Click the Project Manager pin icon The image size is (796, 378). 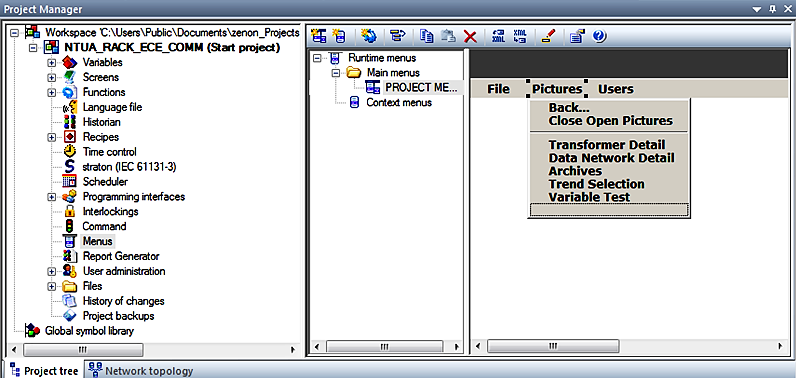click(773, 9)
